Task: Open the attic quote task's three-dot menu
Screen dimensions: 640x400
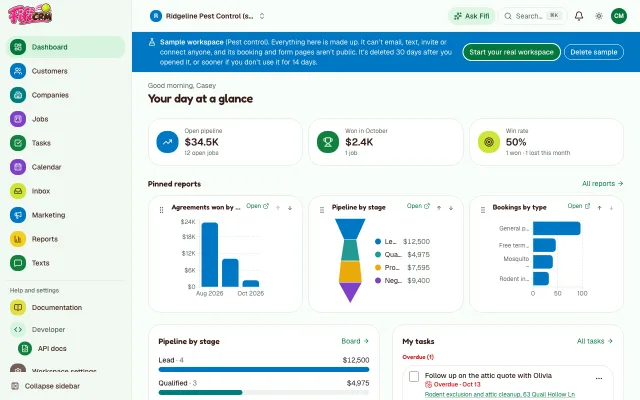Action: pyautogui.click(x=599, y=378)
